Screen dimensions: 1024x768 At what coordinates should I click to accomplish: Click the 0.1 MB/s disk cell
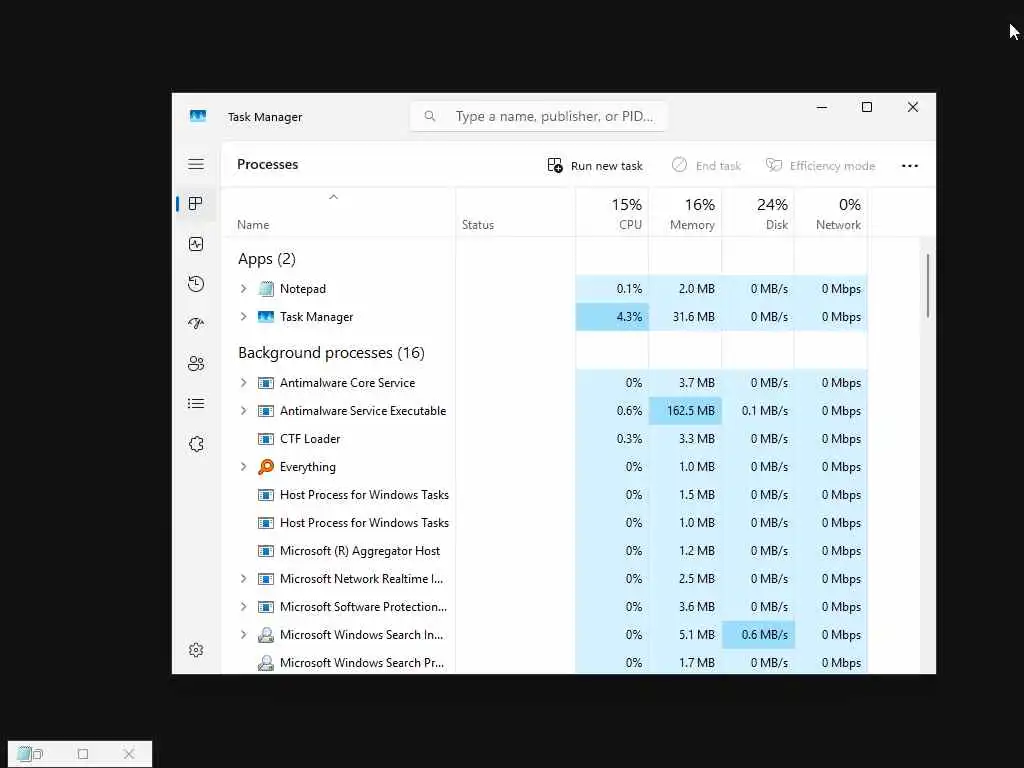tap(758, 411)
